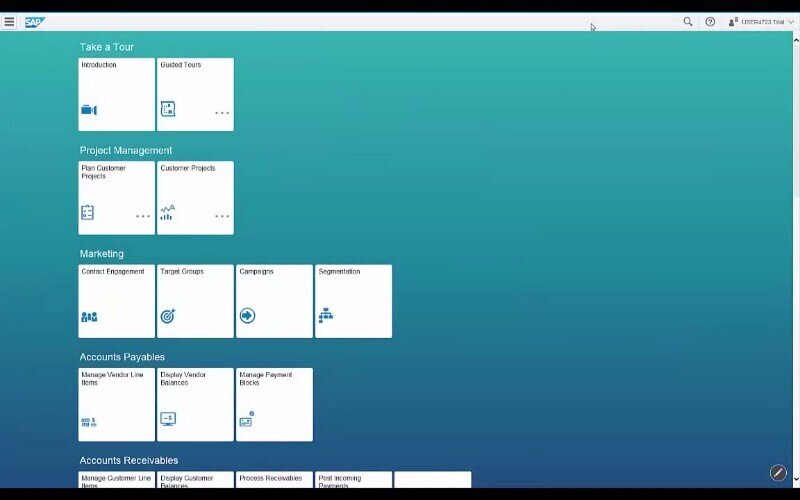Open the hamburger navigation menu
The width and height of the screenshot is (800, 500).
(9, 21)
